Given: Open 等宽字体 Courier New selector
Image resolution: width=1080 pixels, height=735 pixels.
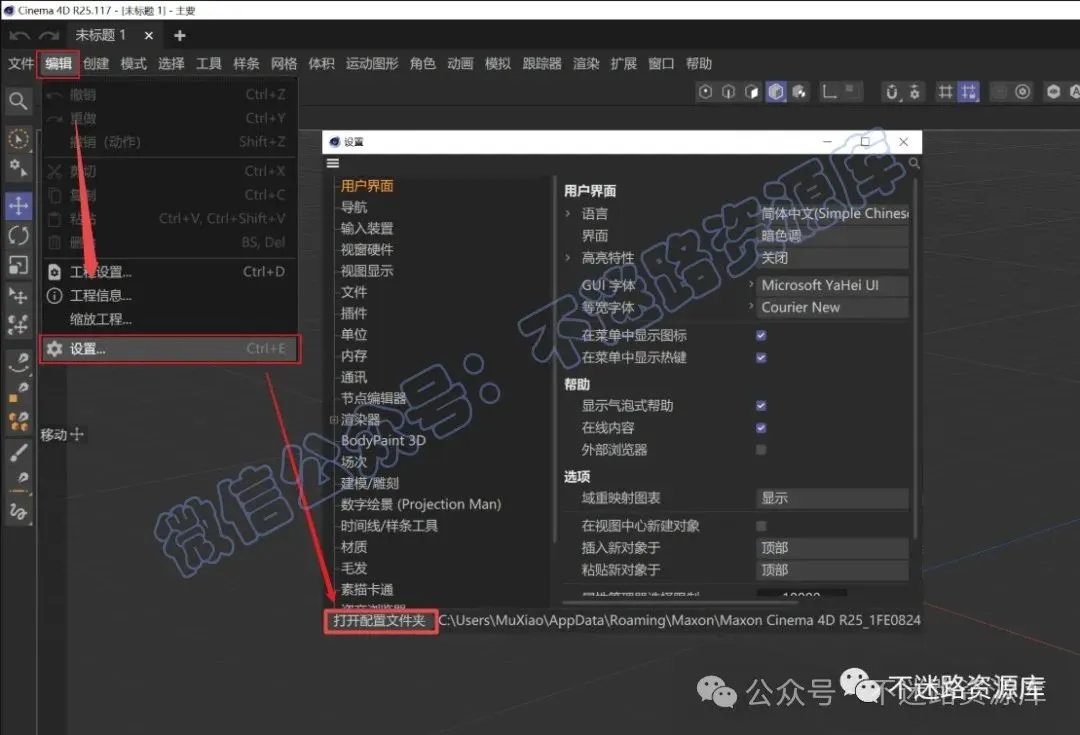Looking at the screenshot, I should coord(833,307).
